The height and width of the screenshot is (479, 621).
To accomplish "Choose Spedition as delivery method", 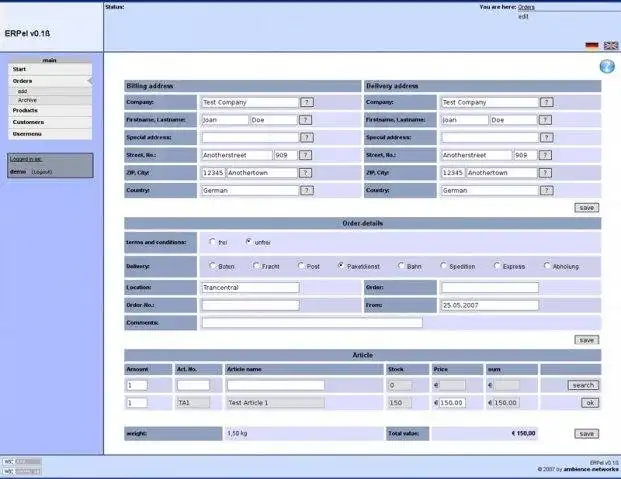I will pyautogui.click(x=444, y=265).
